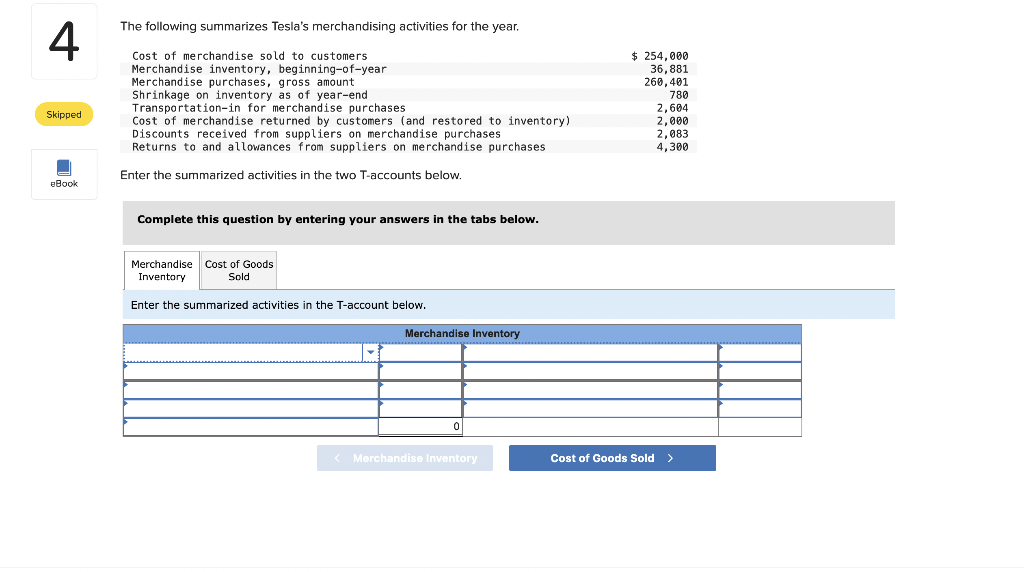
Task: Select the fourth row right description cell
Action: coord(590,409)
